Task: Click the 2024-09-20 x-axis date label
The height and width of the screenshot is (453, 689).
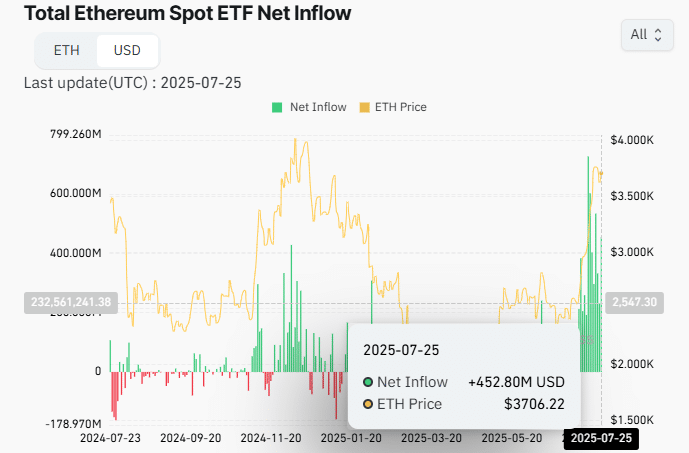Action: 191,438
